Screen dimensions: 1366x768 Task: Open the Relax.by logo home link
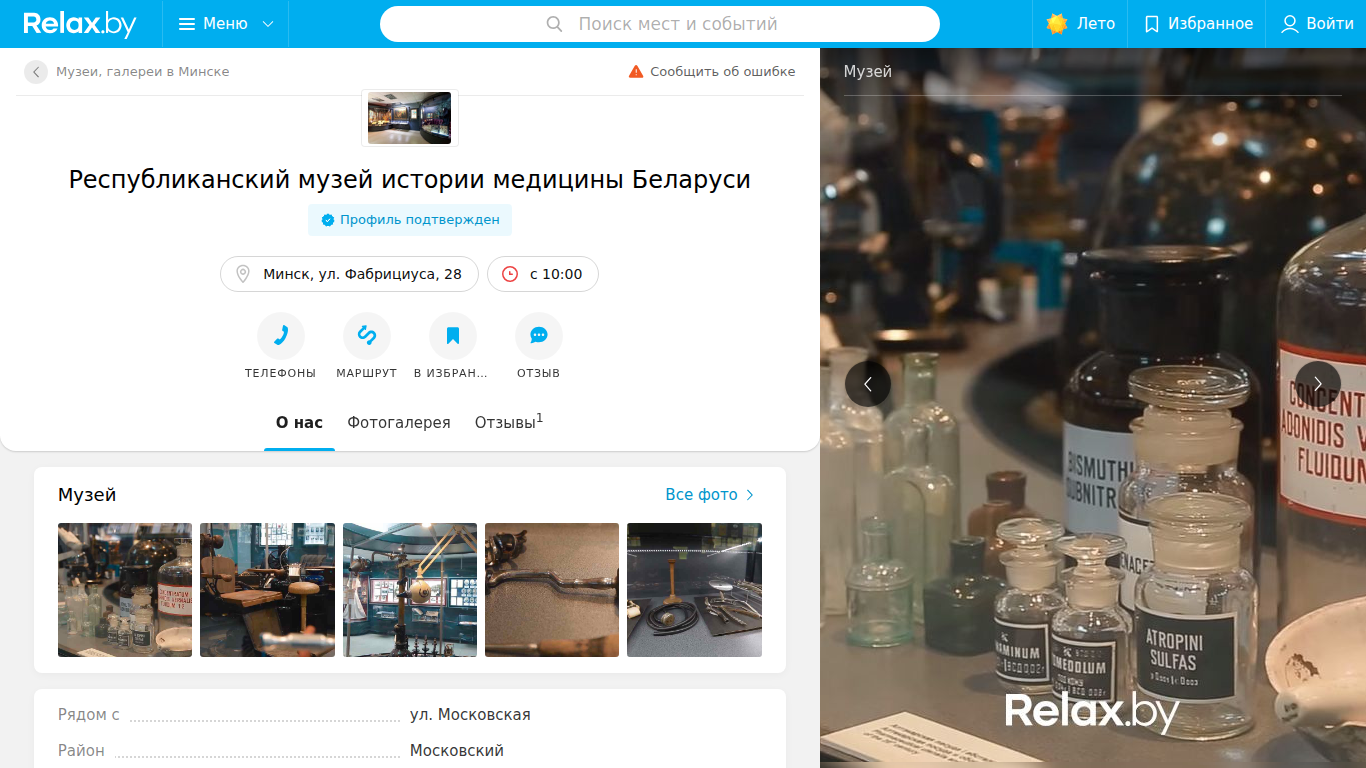80,24
